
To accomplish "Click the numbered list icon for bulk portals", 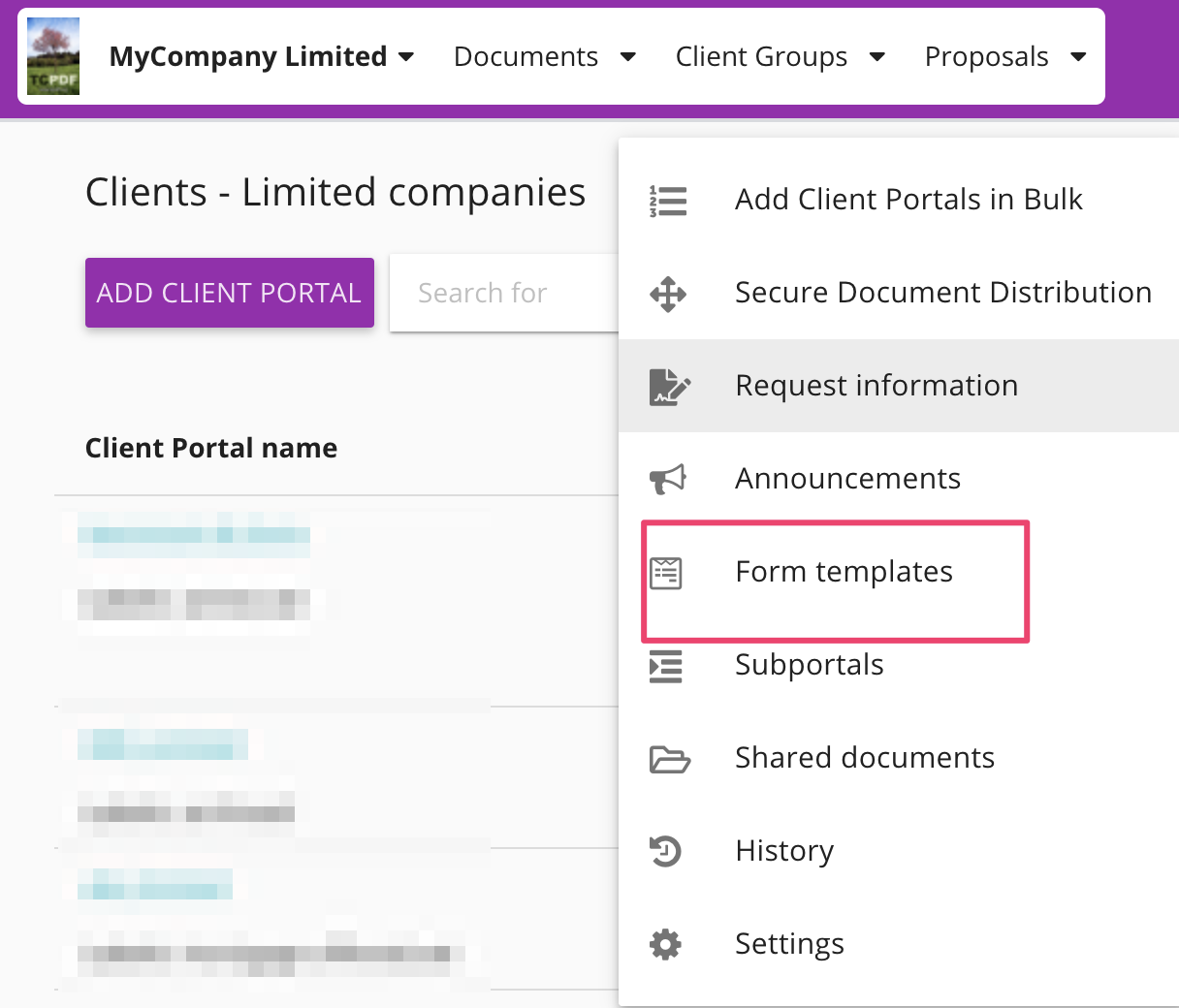I will tap(667, 201).
